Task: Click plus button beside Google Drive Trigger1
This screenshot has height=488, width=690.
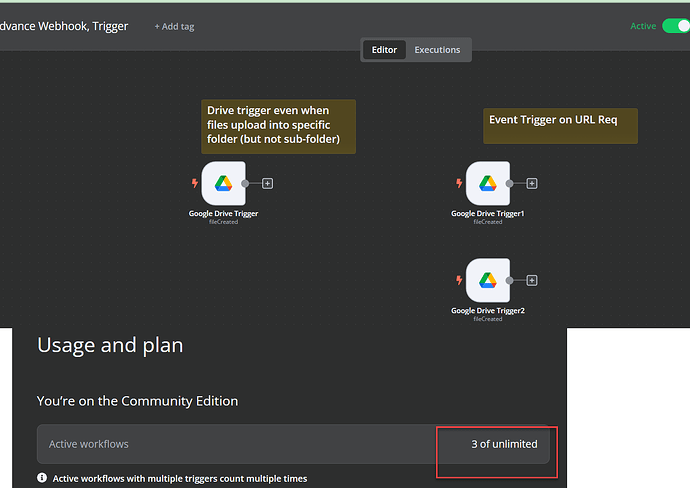Action: 532,184
